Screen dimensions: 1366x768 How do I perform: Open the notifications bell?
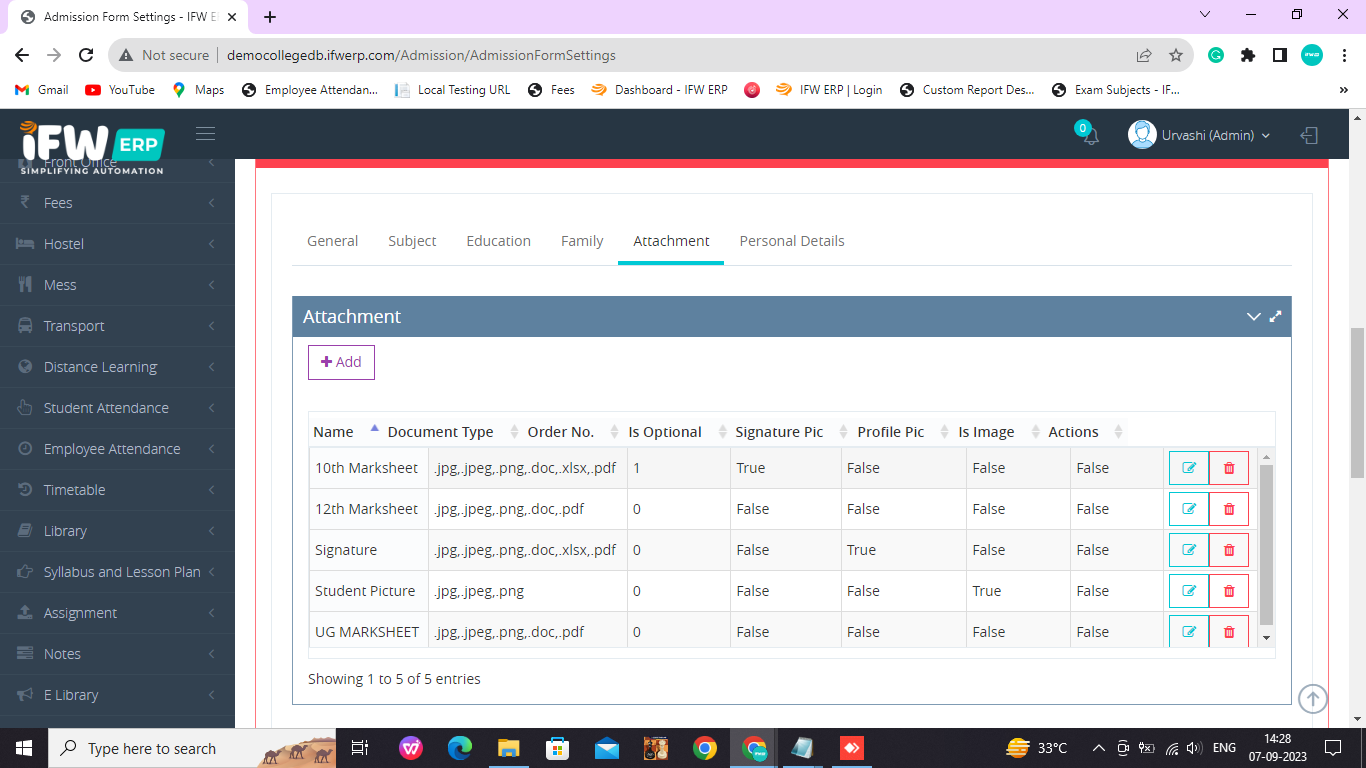tap(1090, 135)
